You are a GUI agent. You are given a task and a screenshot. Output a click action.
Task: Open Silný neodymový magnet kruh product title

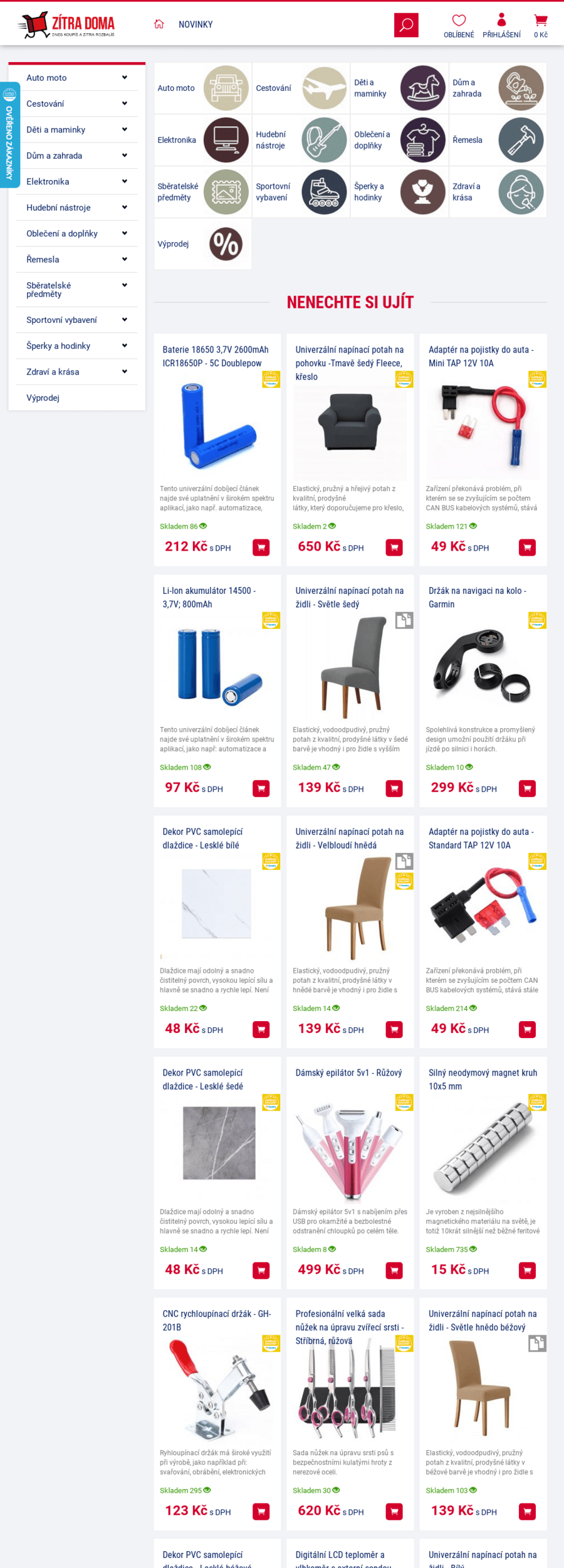pyautogui.click(x=483, y=1079)
